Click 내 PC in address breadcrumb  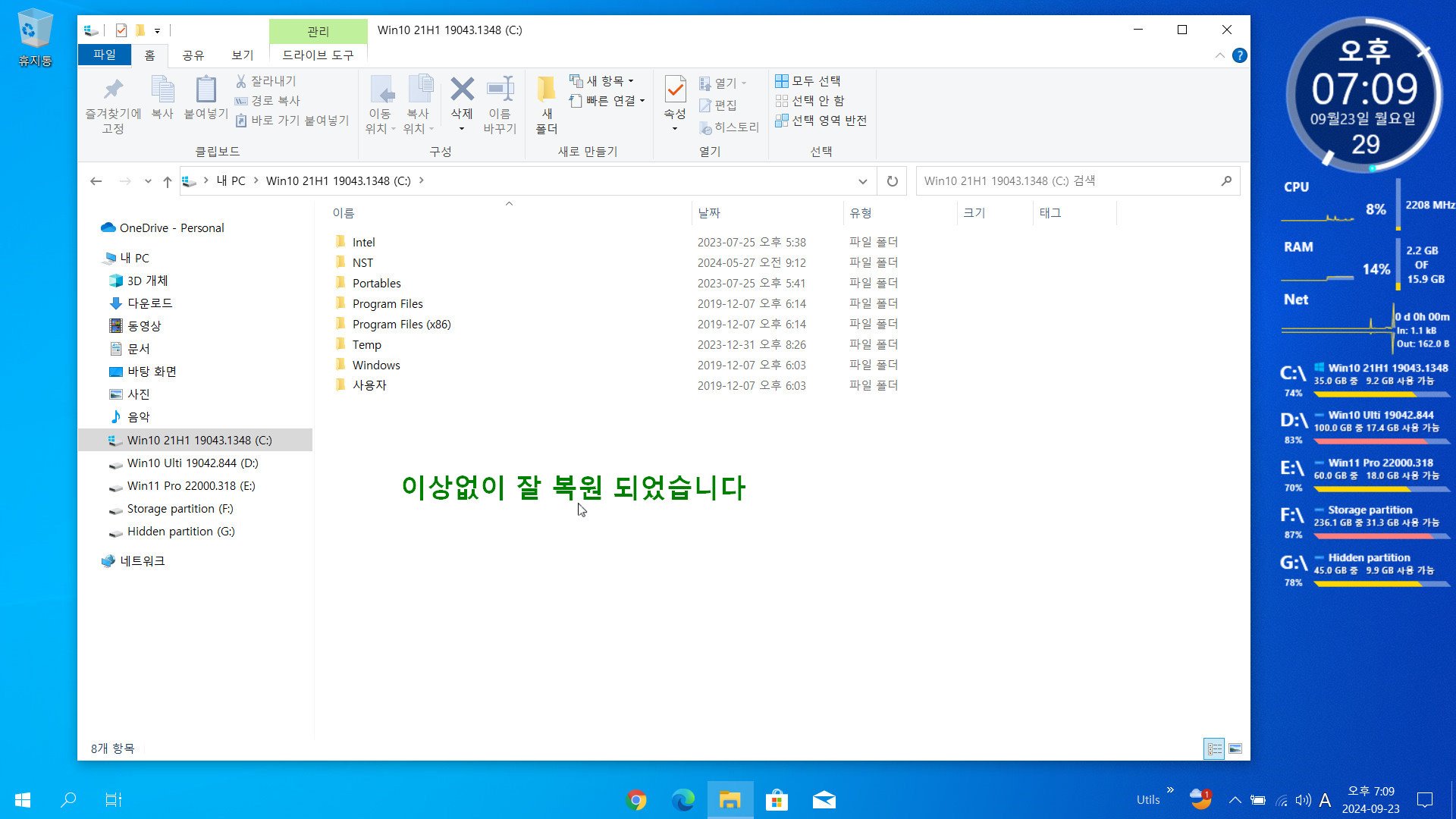[x=231, y=180]
